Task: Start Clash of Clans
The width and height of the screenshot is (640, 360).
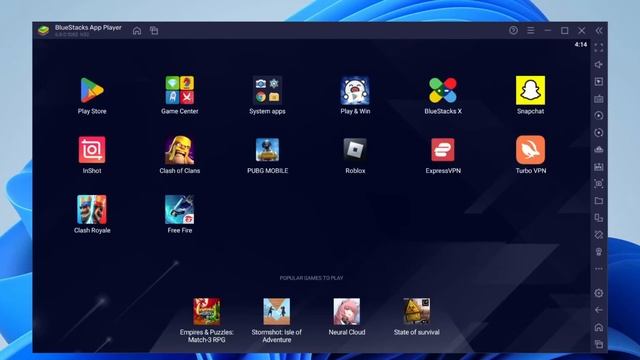Action: [180, 150]
